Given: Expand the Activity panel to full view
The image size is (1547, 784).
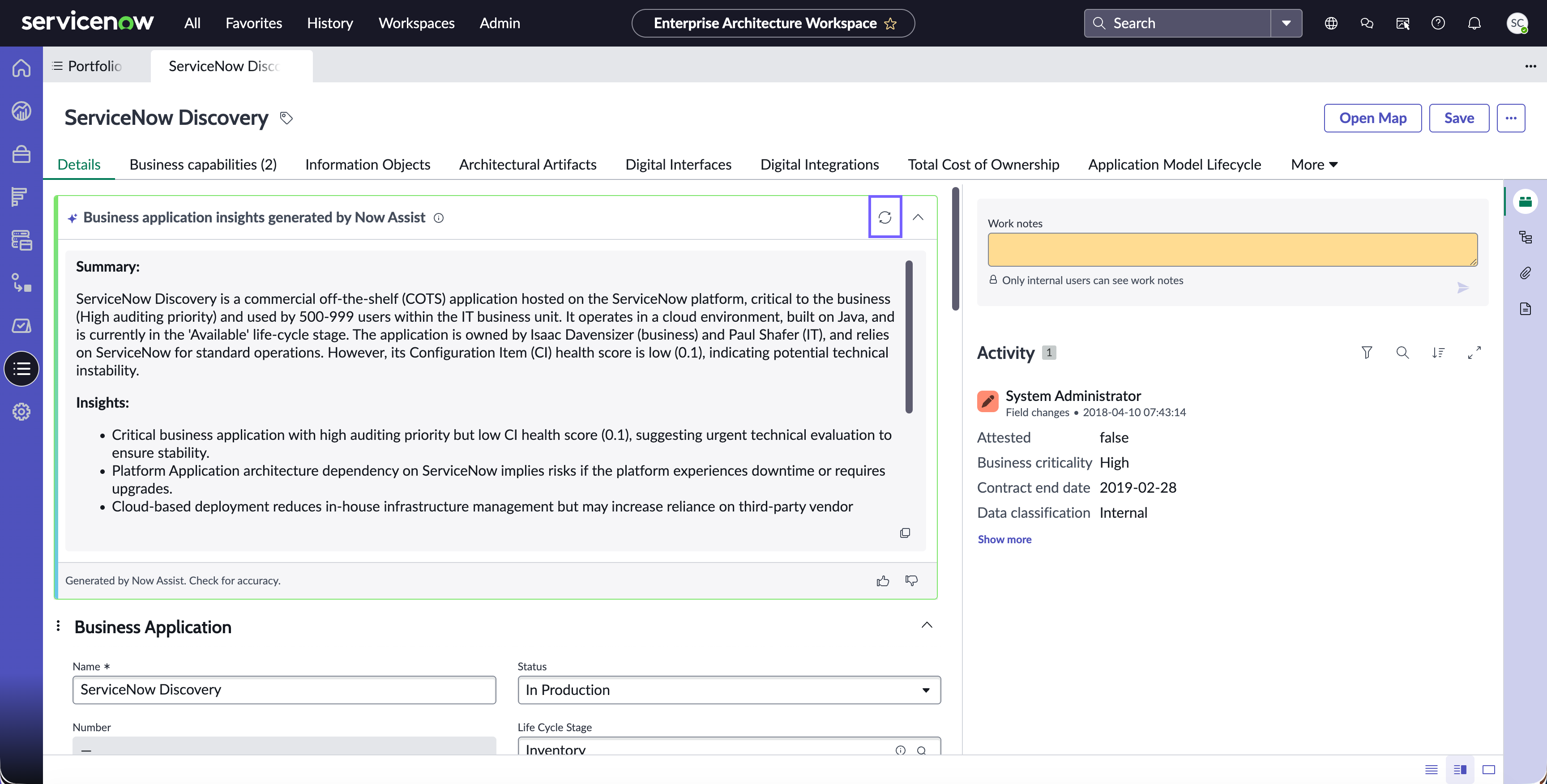Looking at the screenshot, I should [1474, 352].
